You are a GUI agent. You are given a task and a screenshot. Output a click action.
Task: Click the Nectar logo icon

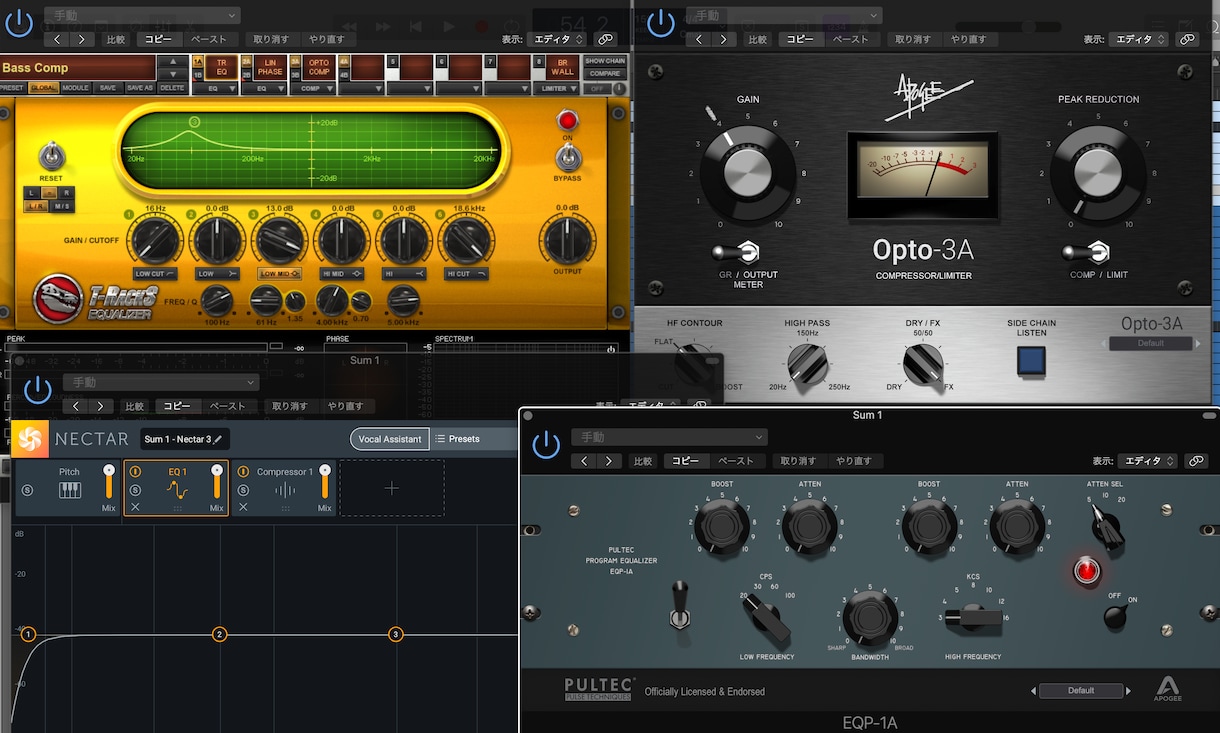tap(30, 439)
